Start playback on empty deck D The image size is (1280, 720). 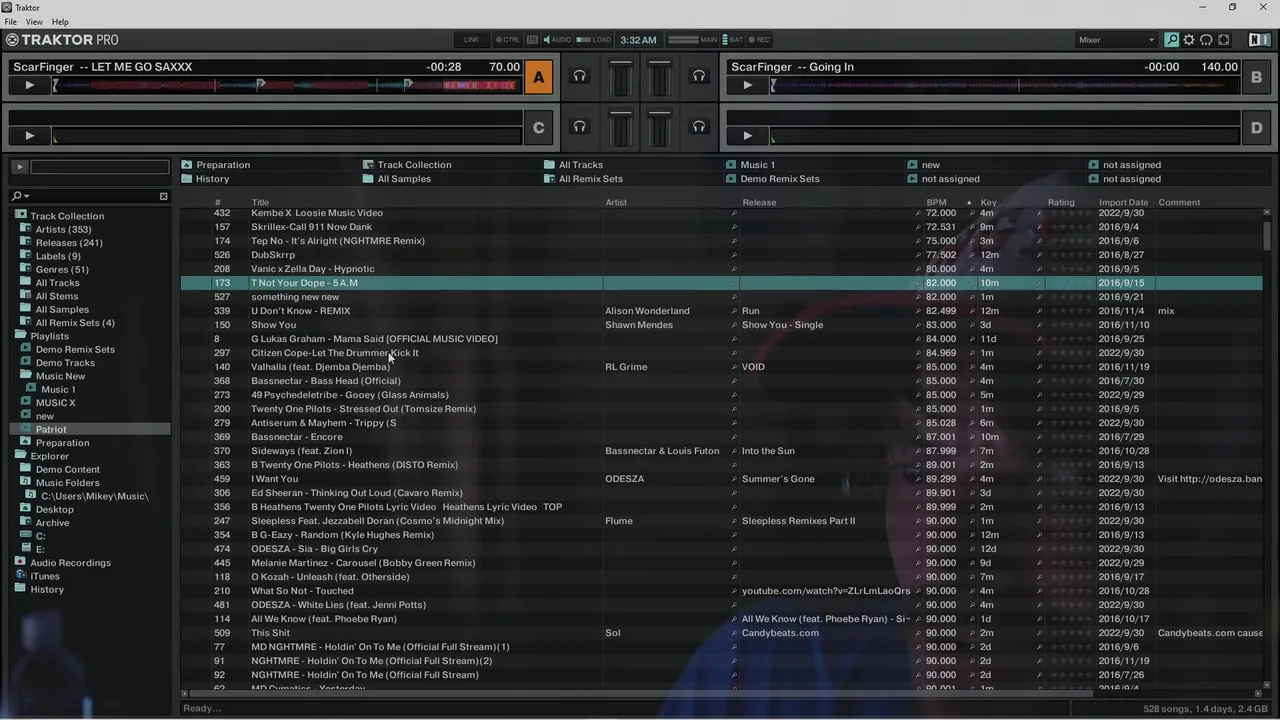point(747,136)
